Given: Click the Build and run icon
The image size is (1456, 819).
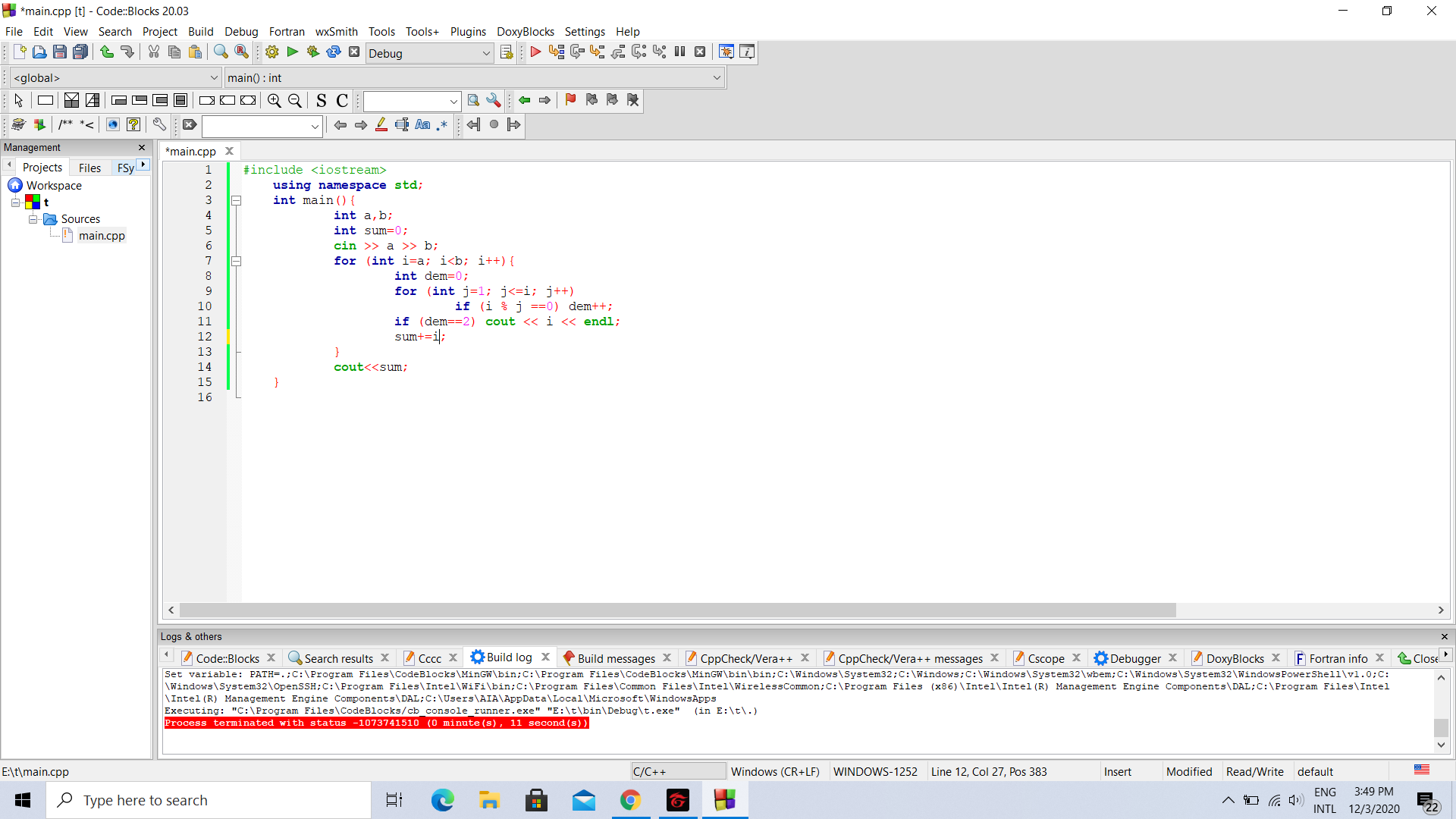Looking at the screenshot, I should click(312, 52).
